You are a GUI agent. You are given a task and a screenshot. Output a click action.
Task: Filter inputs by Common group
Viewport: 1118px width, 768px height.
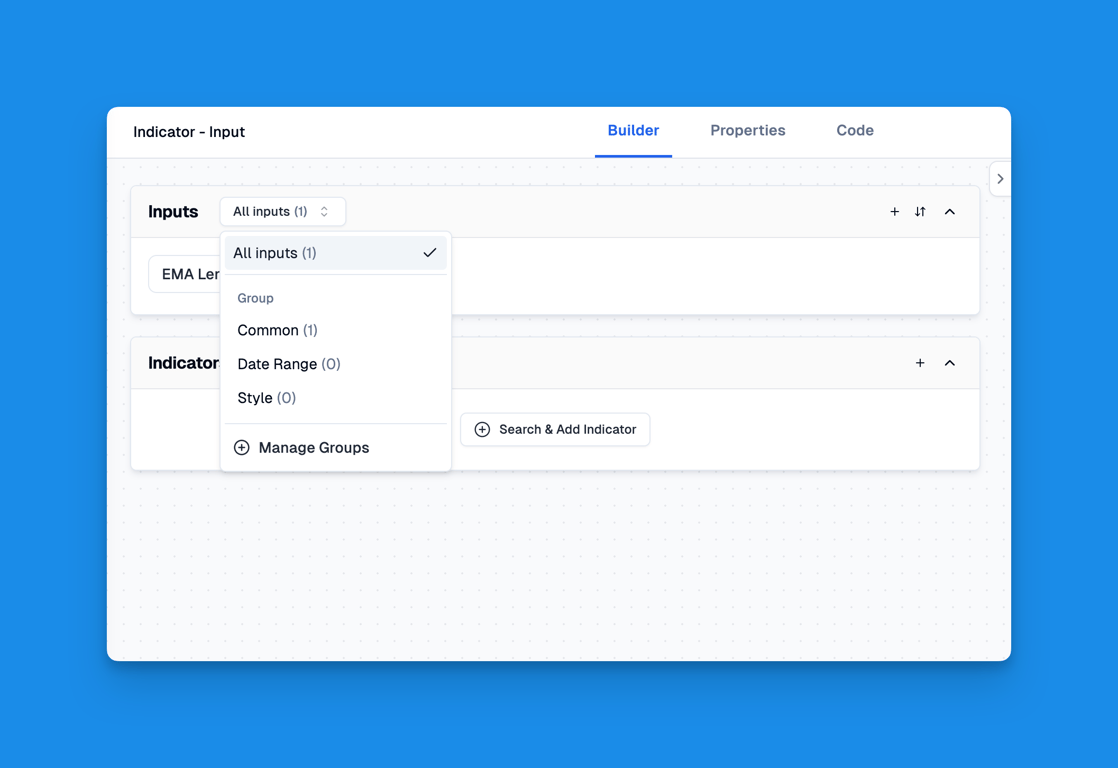tap(277, 330)
